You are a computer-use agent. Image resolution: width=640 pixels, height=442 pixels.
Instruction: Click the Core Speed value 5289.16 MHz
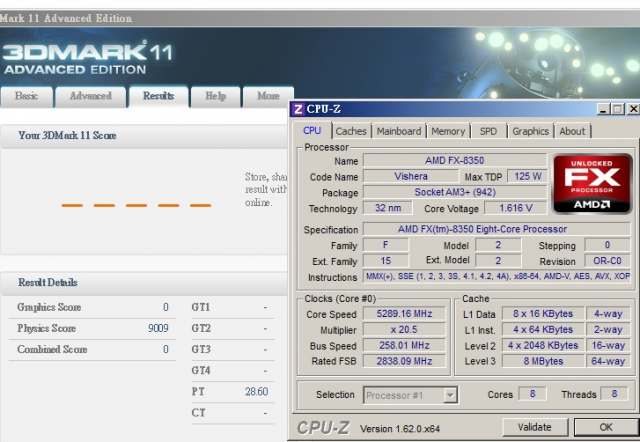tap(404, 314)
